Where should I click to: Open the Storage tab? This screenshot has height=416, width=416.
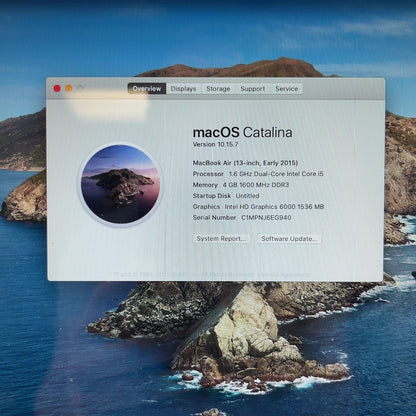(x=218, y=89)
